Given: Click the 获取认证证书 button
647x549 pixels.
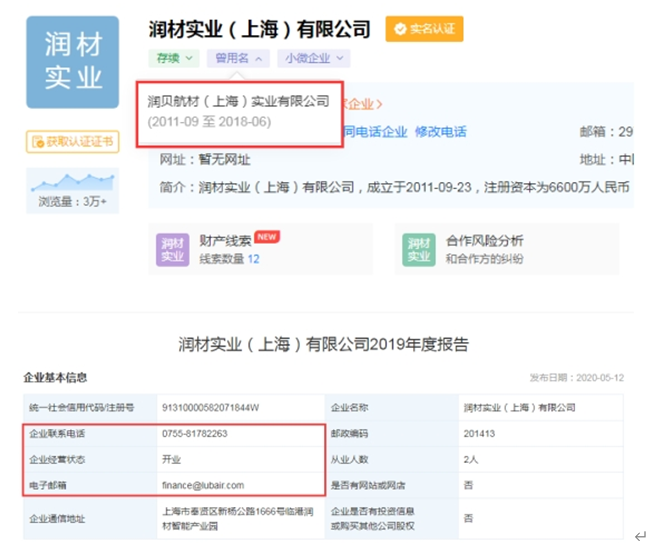Looking at the screenshot, I should point(72,142).
